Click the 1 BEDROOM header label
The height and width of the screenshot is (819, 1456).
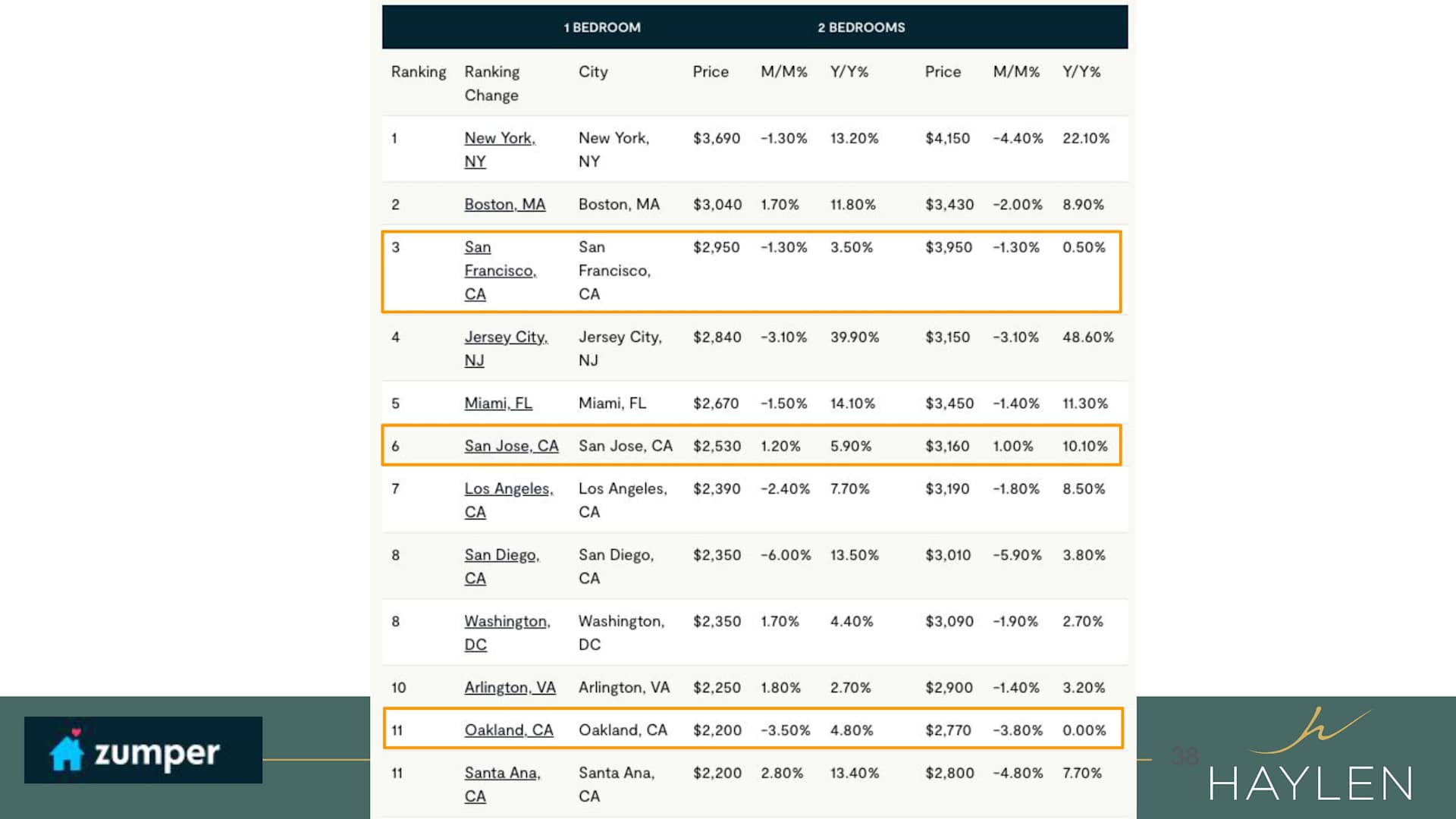coord(602,27)
